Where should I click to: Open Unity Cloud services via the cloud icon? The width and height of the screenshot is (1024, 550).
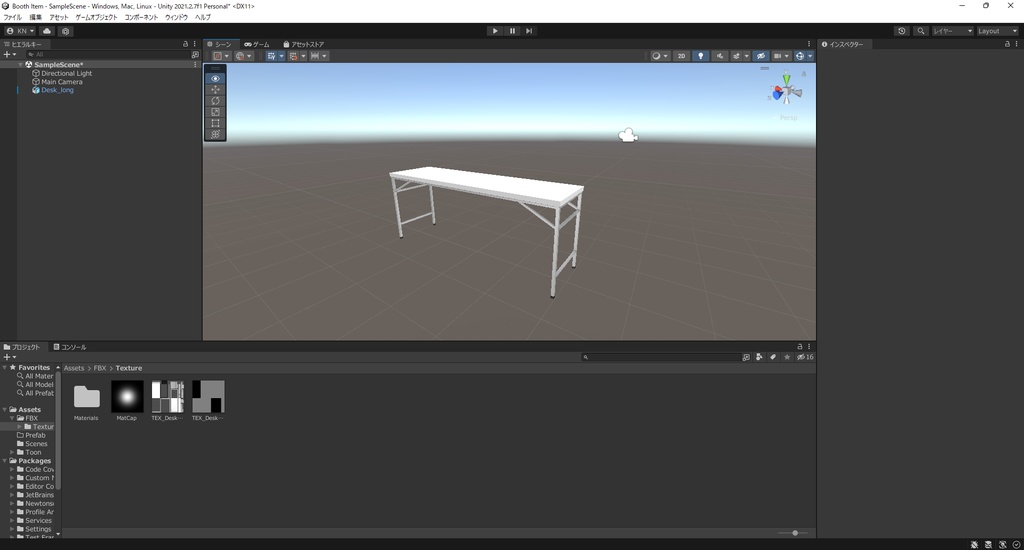pos(47,31)
